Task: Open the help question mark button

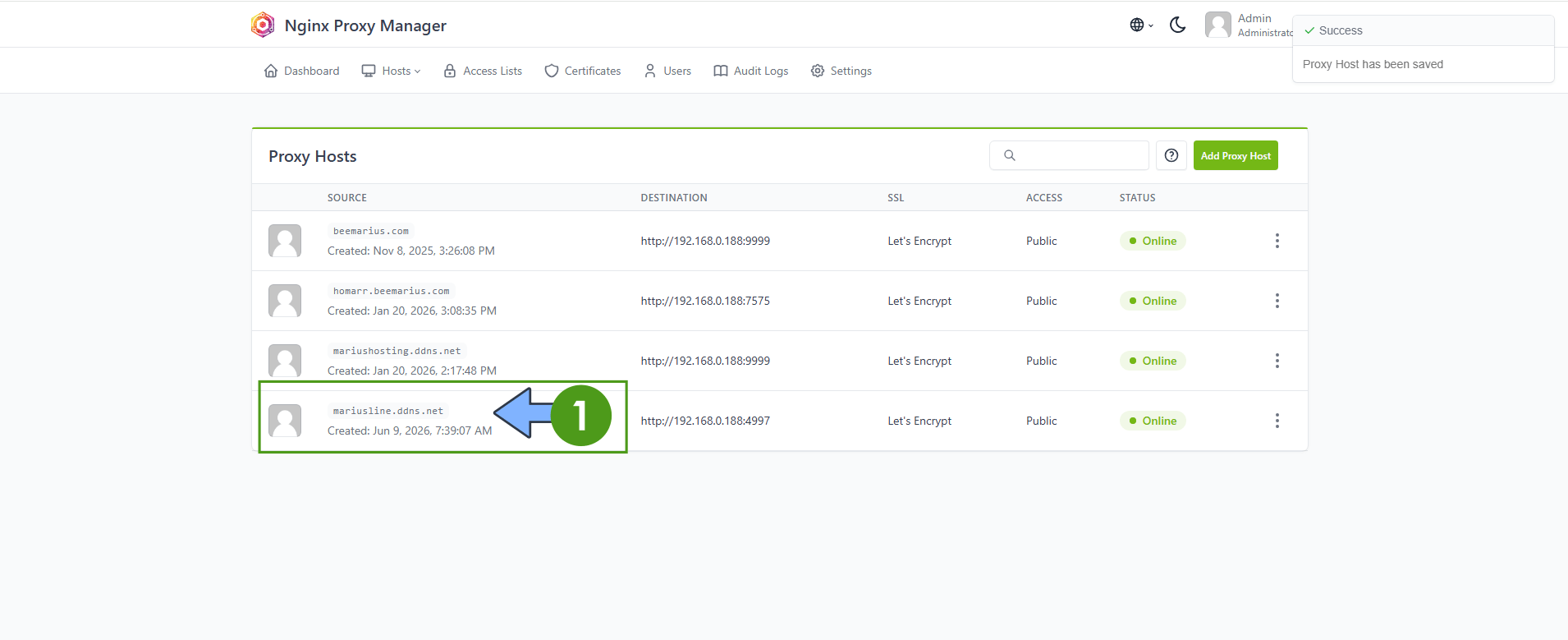Action: coord(1171,155)
